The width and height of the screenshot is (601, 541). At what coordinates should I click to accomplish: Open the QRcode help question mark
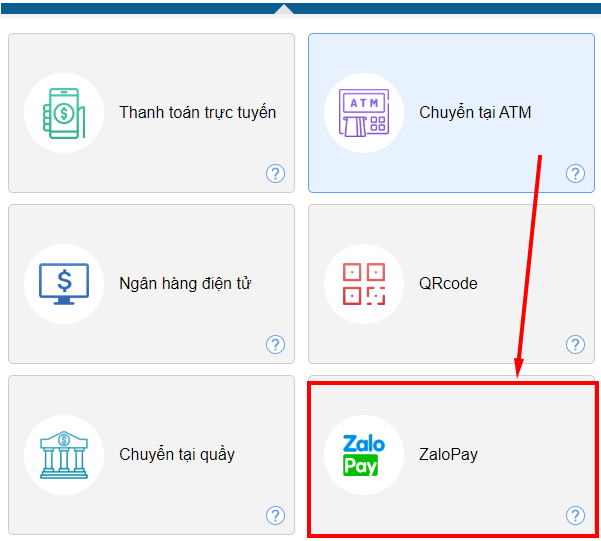[x=575, y=344]
